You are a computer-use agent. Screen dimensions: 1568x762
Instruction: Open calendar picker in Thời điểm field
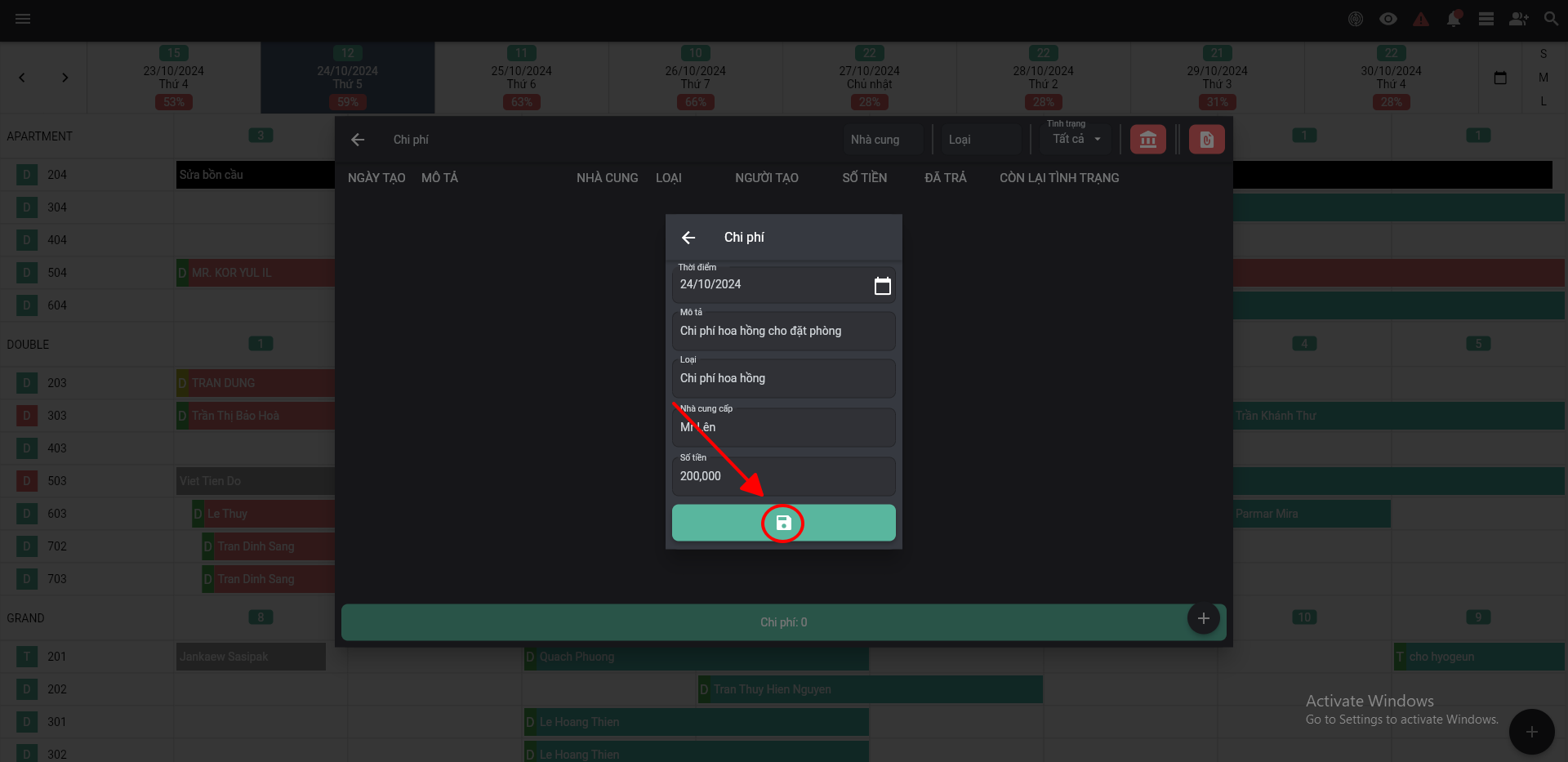pos(882,286)
